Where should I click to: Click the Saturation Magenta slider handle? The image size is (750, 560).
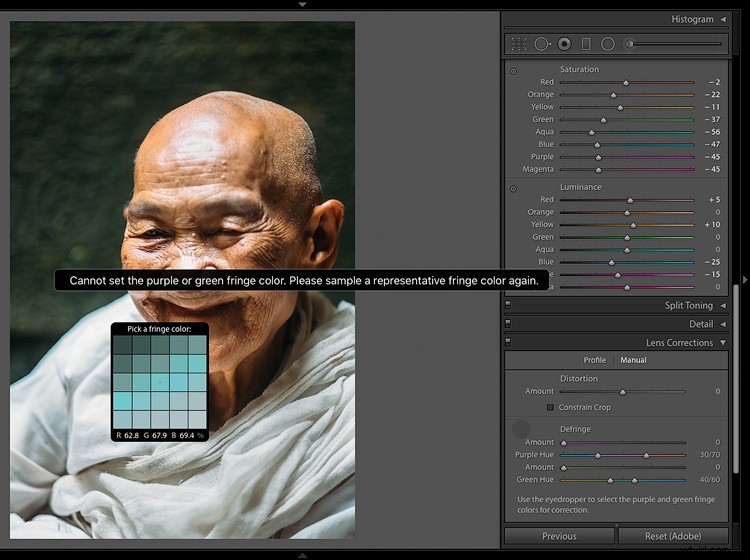click(x=598, y=170)
